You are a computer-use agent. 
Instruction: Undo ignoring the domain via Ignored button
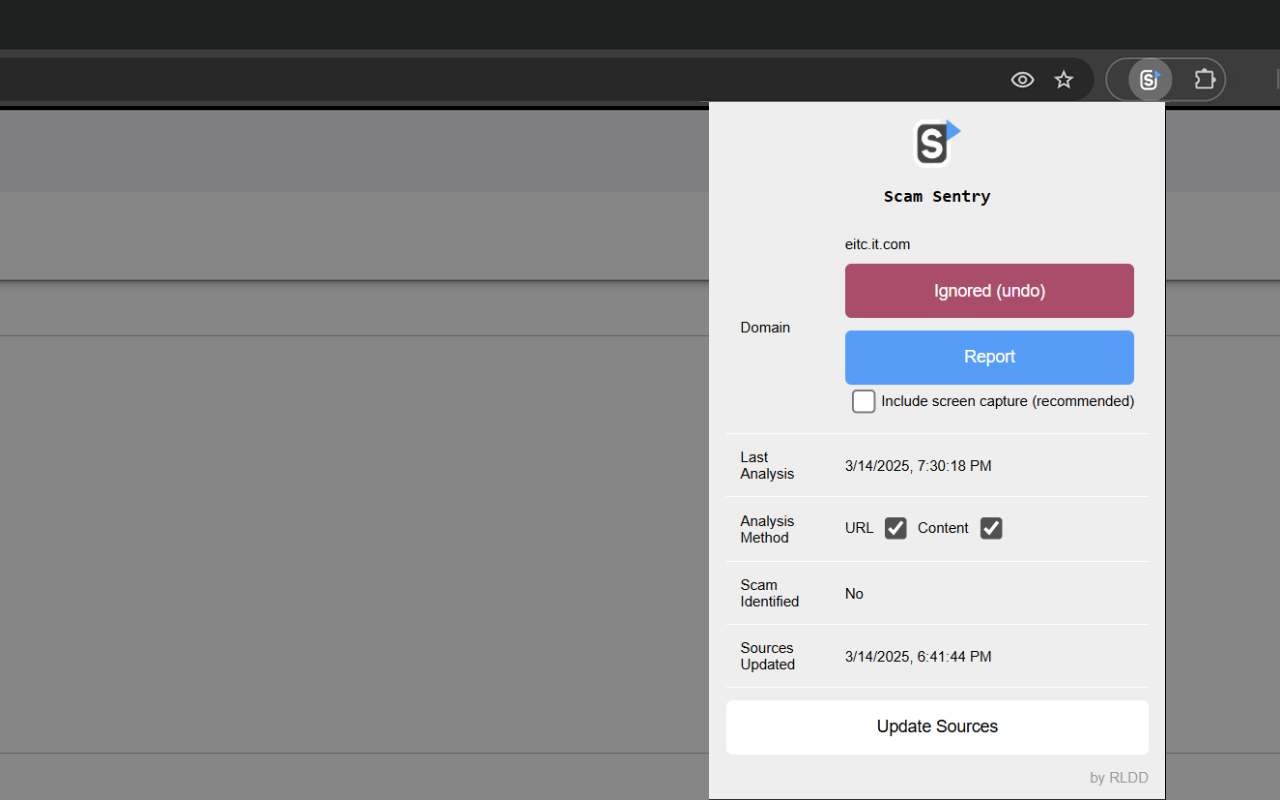tap(989, 291)
